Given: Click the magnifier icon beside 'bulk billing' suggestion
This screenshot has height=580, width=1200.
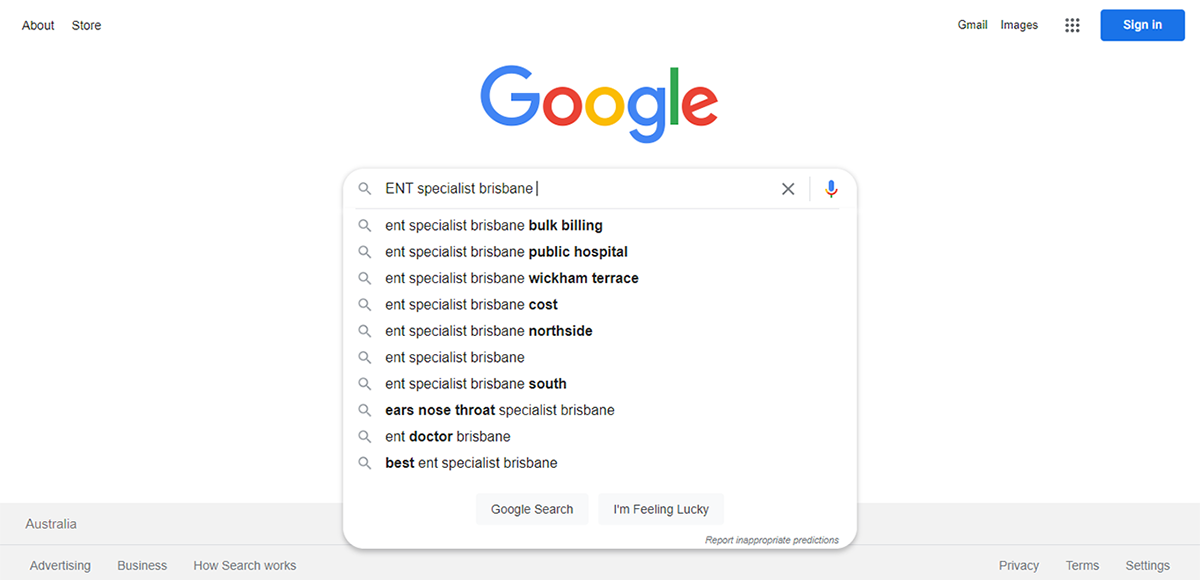Looking at the screenshot, I should pyautogui.click(x=365, y=226).
